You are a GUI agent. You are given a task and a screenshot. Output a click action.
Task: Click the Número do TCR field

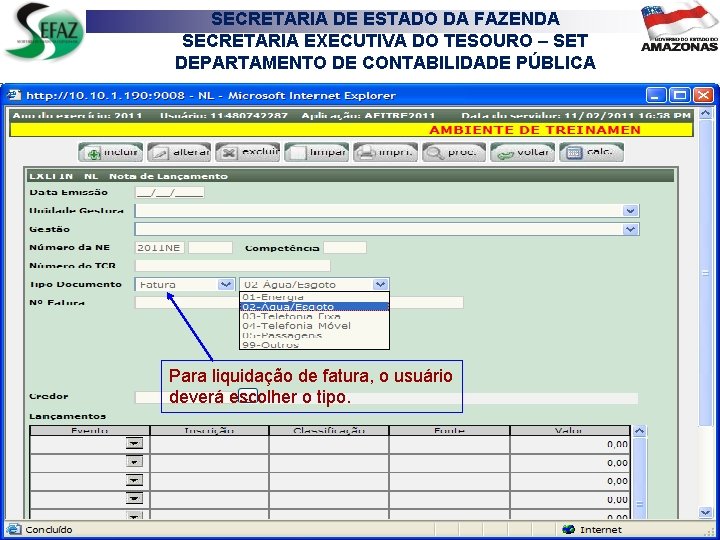click(232, 265)
